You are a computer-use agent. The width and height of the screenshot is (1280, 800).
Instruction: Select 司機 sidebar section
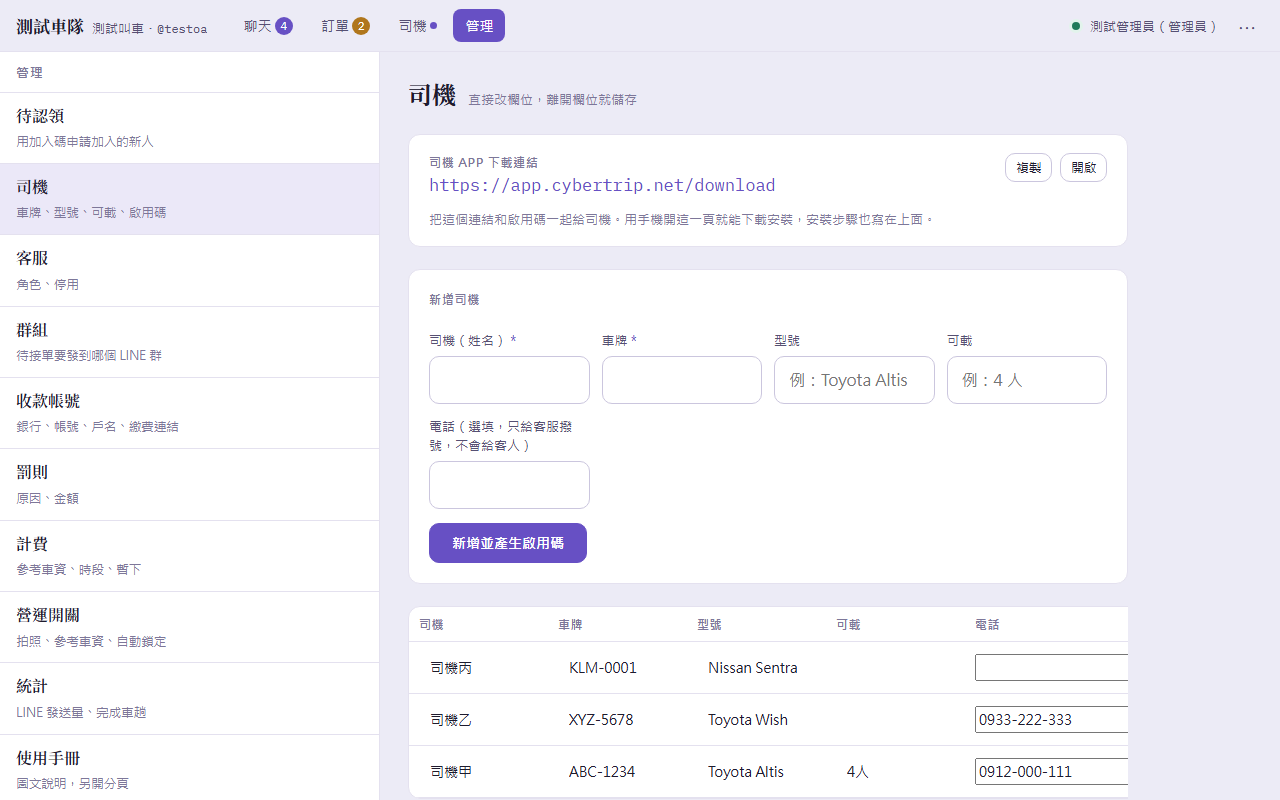(x=190, y=199)
